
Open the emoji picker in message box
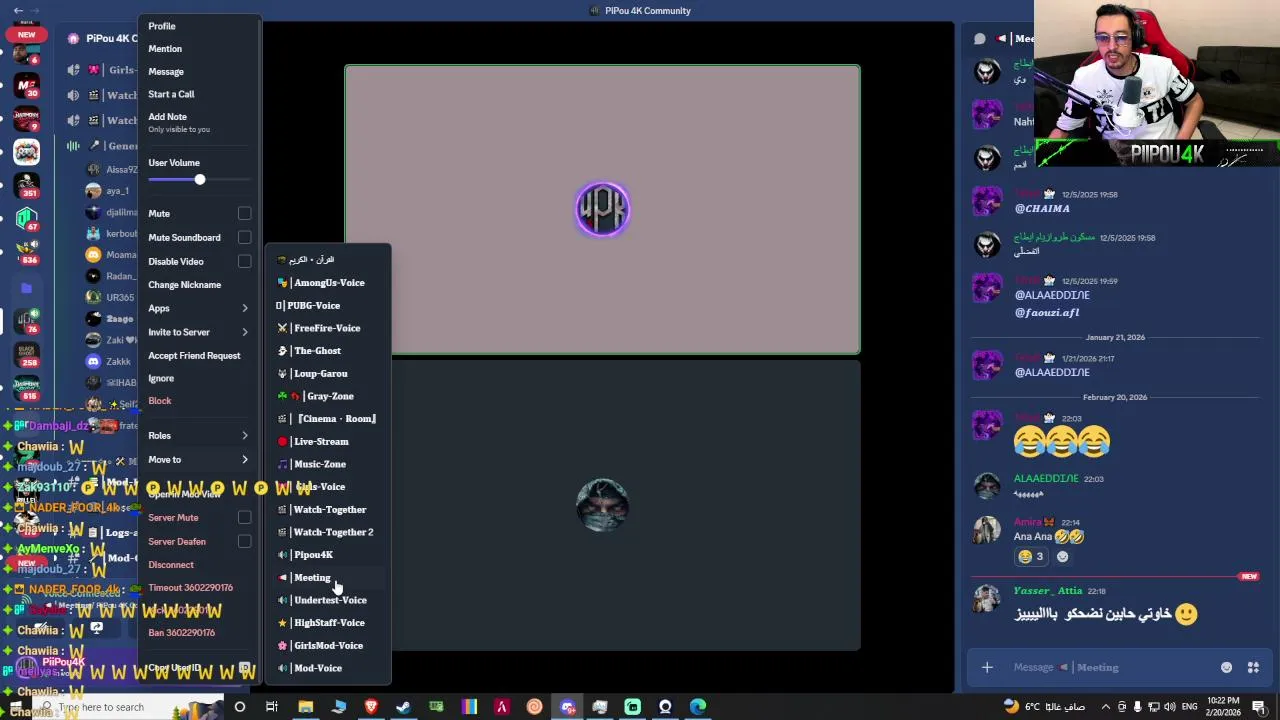(1226, 668)
